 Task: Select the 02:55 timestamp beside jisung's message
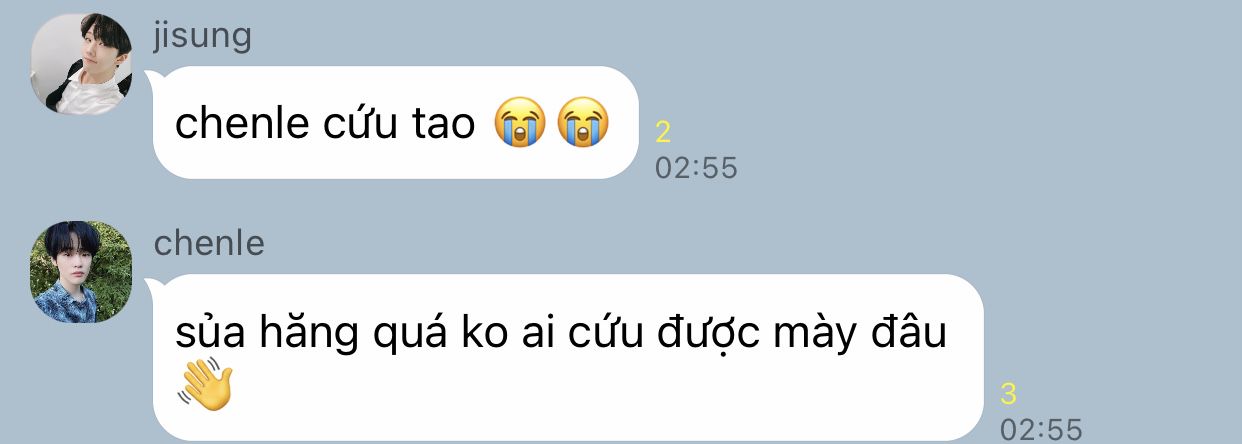(x=696, y=167)
